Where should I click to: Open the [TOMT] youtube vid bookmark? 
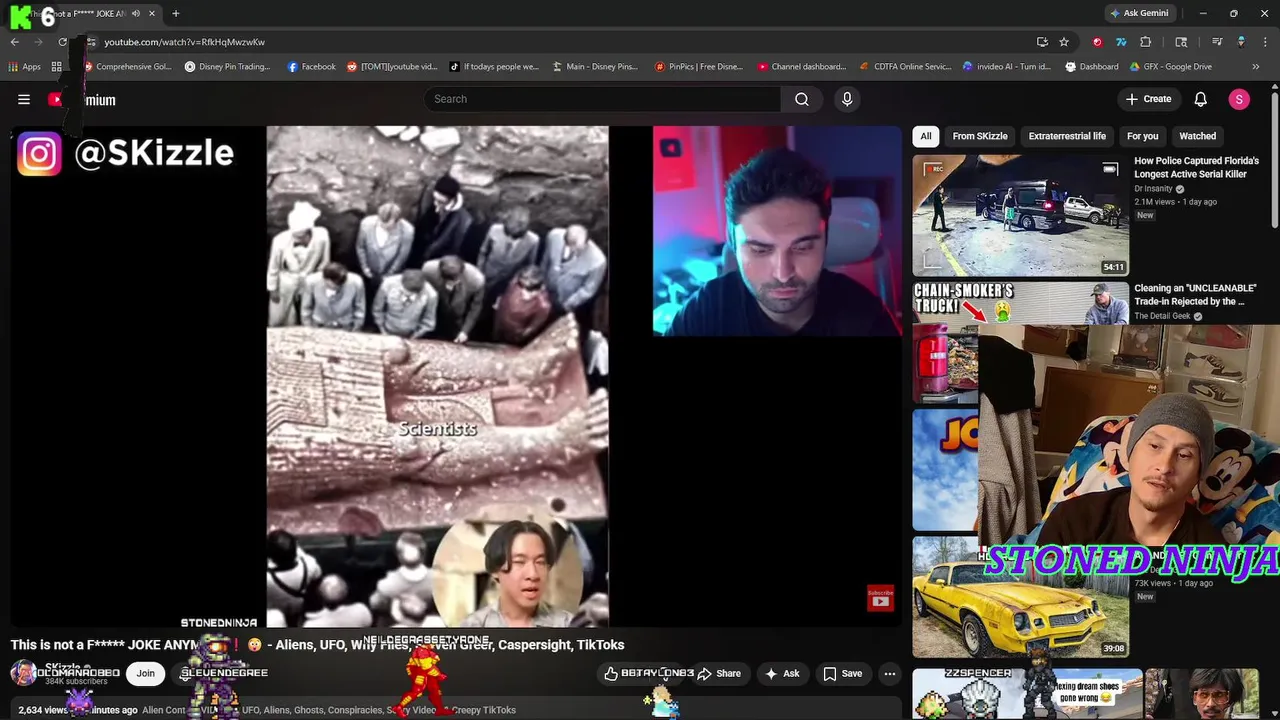[x=392, y=67]
